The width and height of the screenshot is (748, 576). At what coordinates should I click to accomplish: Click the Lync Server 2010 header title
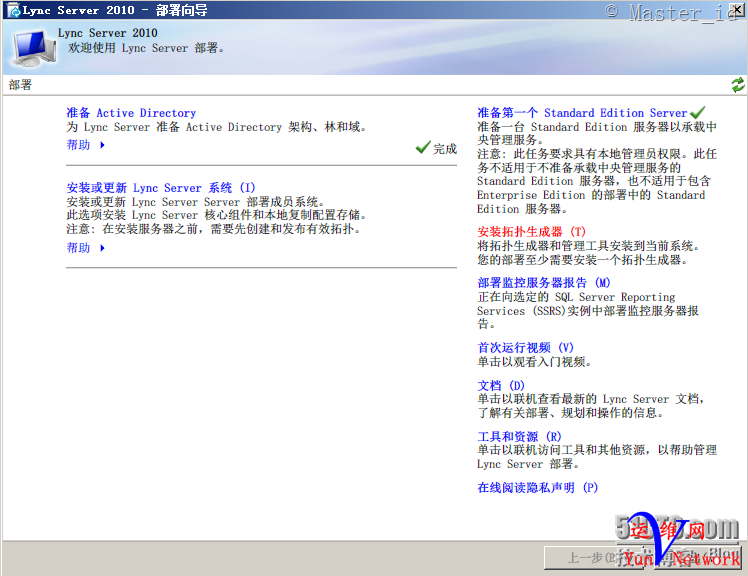click(107, 33)
